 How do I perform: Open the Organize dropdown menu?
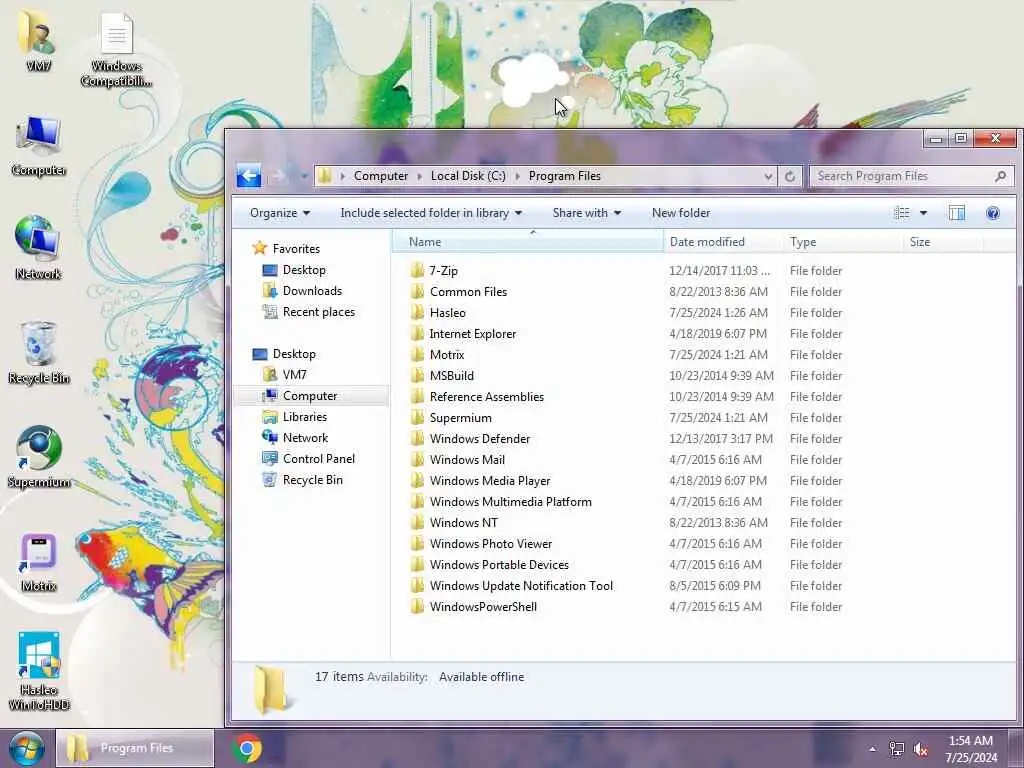[280, 213]
